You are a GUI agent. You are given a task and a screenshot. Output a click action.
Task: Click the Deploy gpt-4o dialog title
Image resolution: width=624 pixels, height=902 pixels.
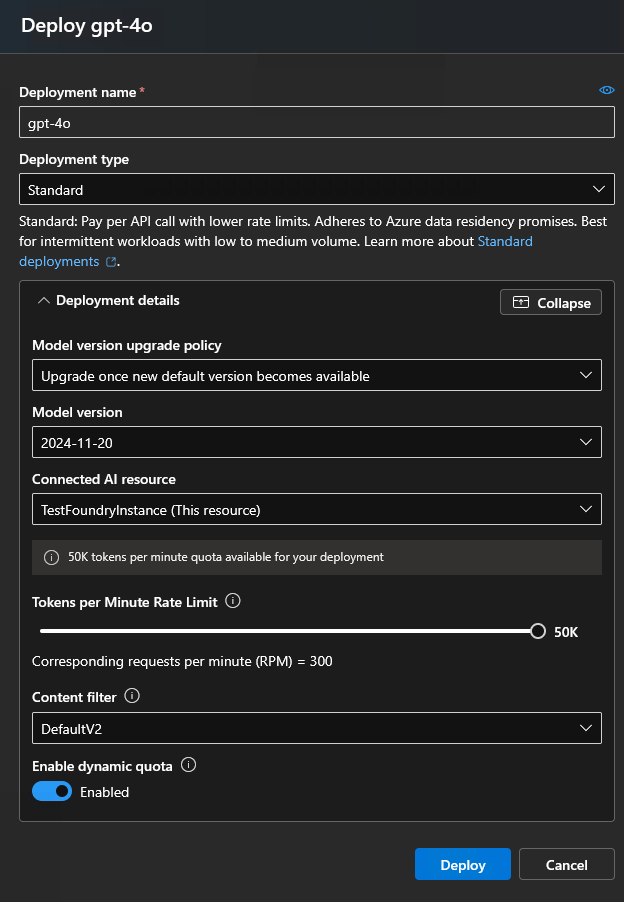[x=87, y=26]
